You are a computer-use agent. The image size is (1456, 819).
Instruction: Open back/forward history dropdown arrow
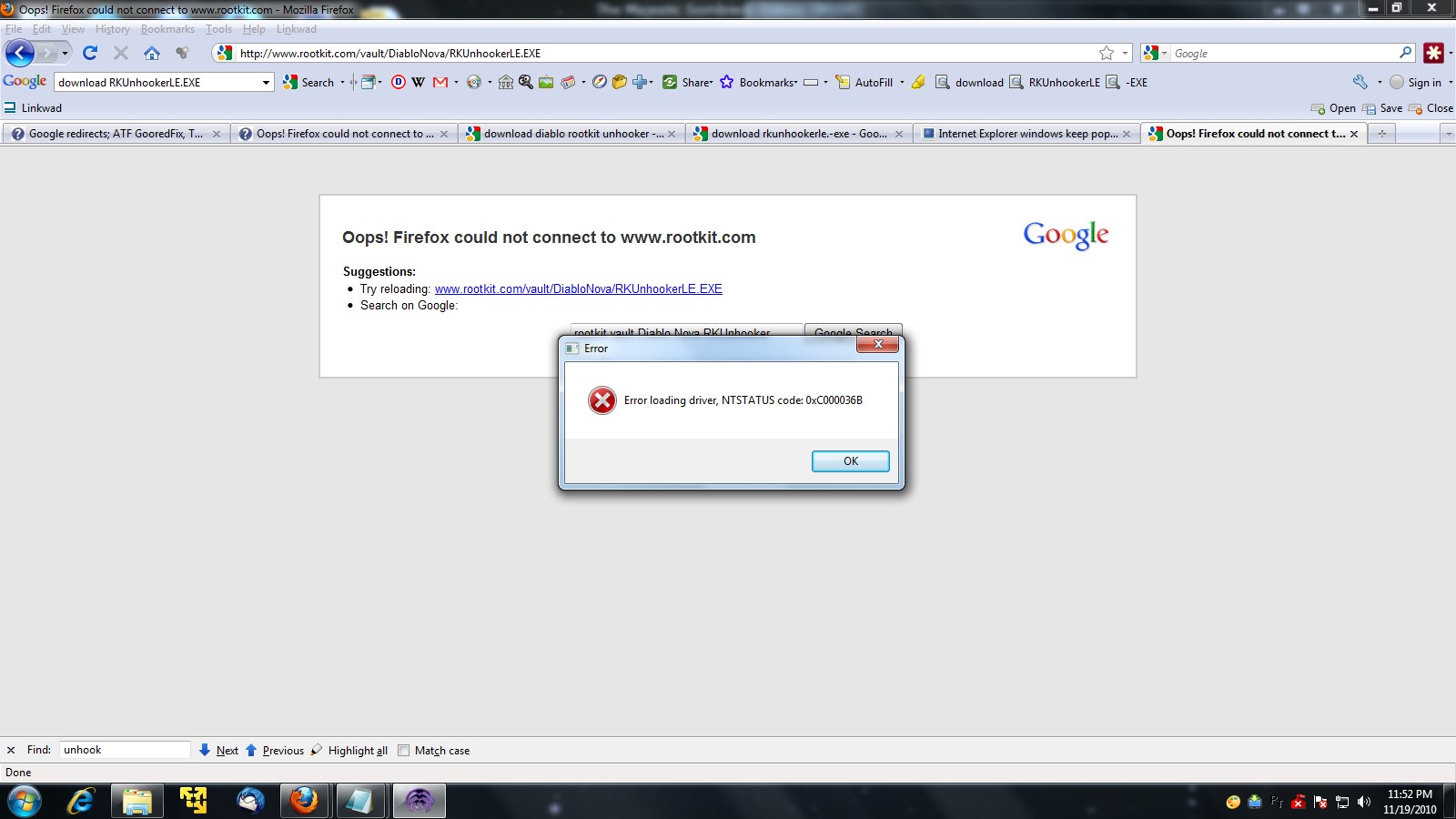pos(65,53)
